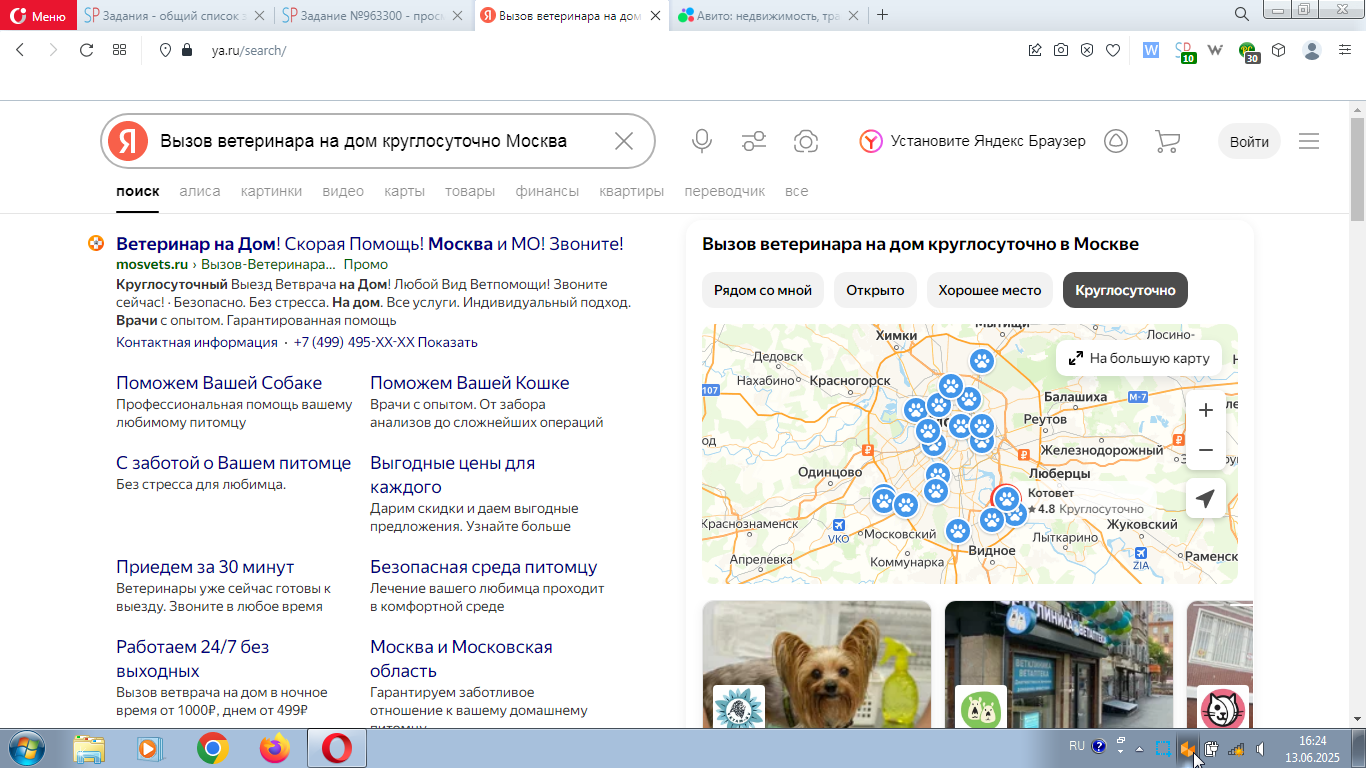Screen dimensions: 1366x768
Task: Open the clinic storefront photo card
Action: 1059,664
